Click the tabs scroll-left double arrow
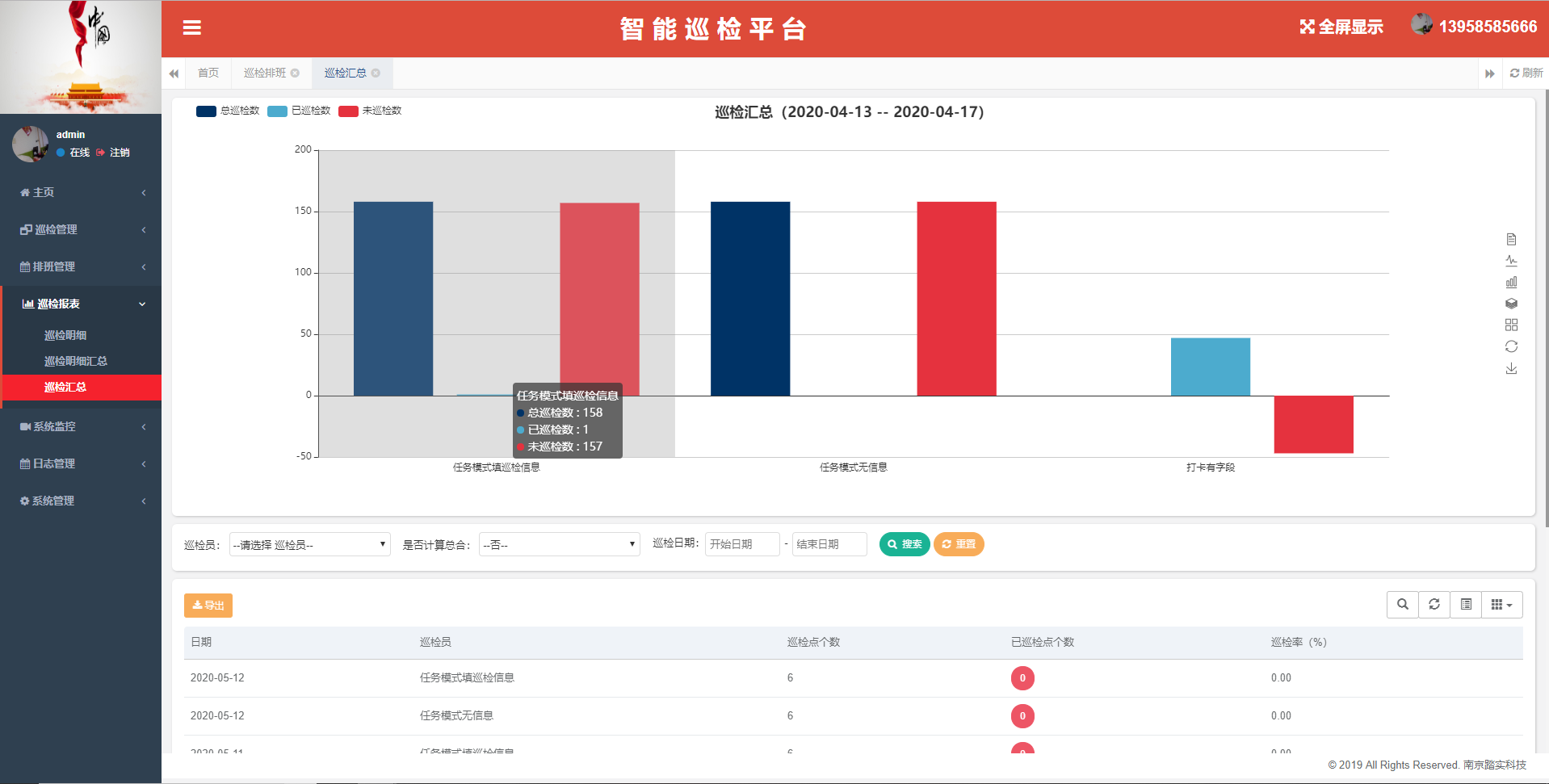The height and width of the screenshot is (784, 1549). [174, 73]
